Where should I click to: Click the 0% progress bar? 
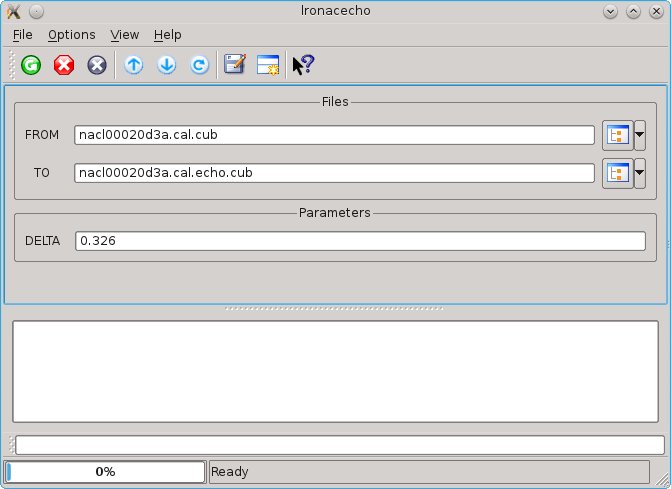[105, 471]
